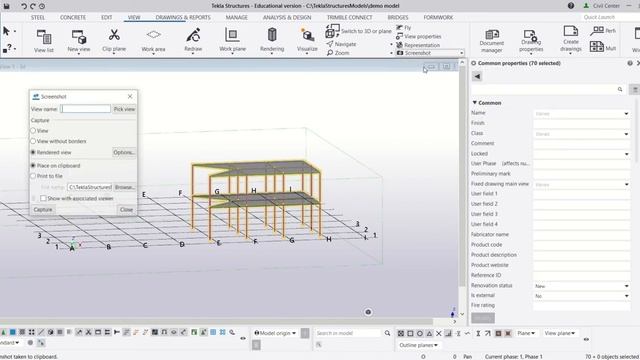The height and width of the screenshot is (360, 640).
Task: Select View without borders option
Action: pos(33,141)
